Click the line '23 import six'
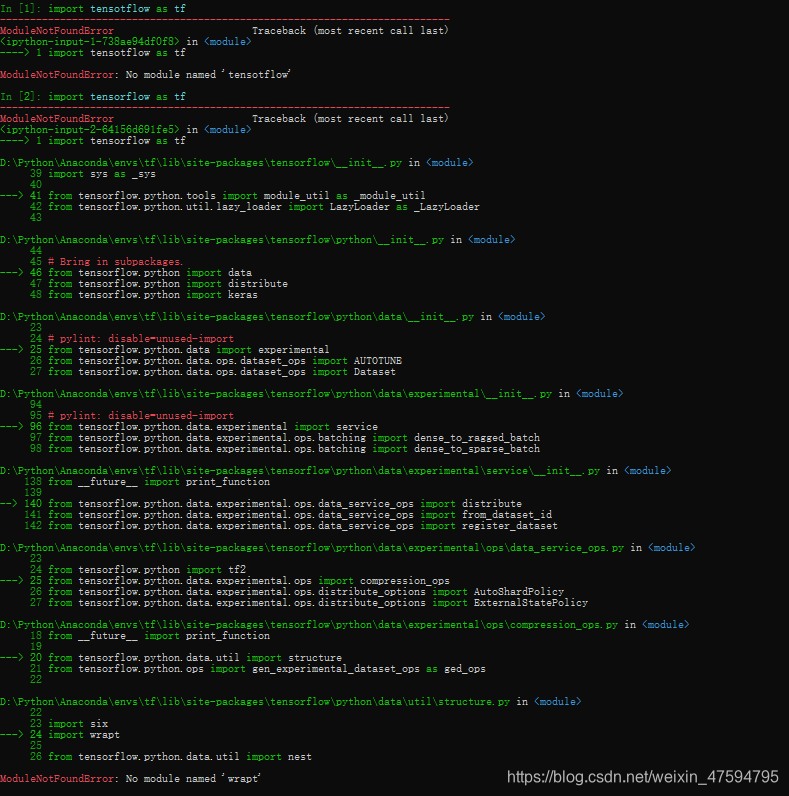 point(69,724)
